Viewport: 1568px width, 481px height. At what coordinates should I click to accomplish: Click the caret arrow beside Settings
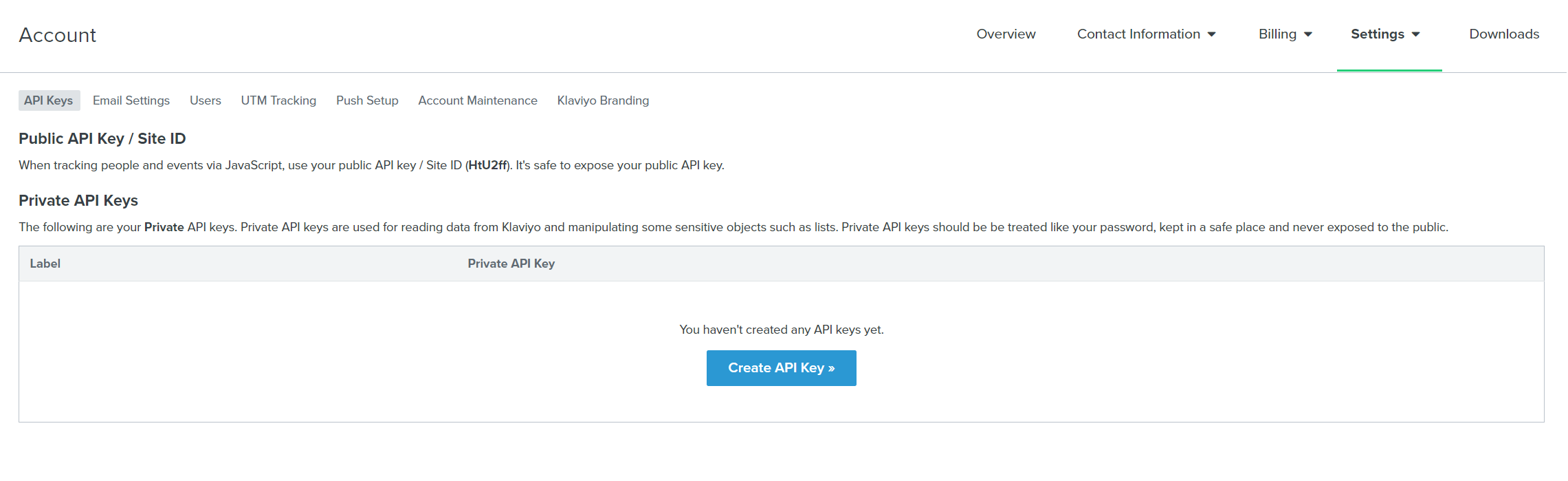click(x=1416, y=34)
